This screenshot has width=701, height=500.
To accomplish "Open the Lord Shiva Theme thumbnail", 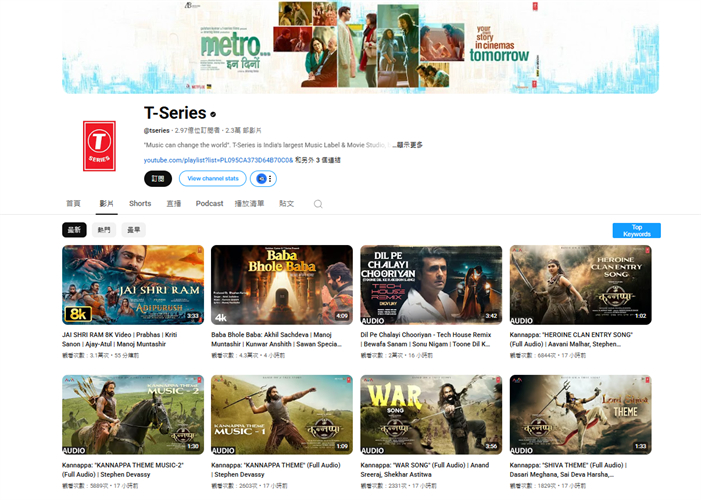I will [580, 415].
